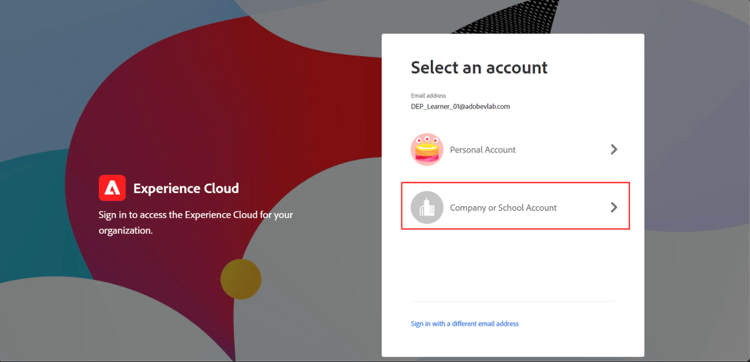Expand the Personal Account chevron arrow
The image size is (750, 362).
point(614,150)
